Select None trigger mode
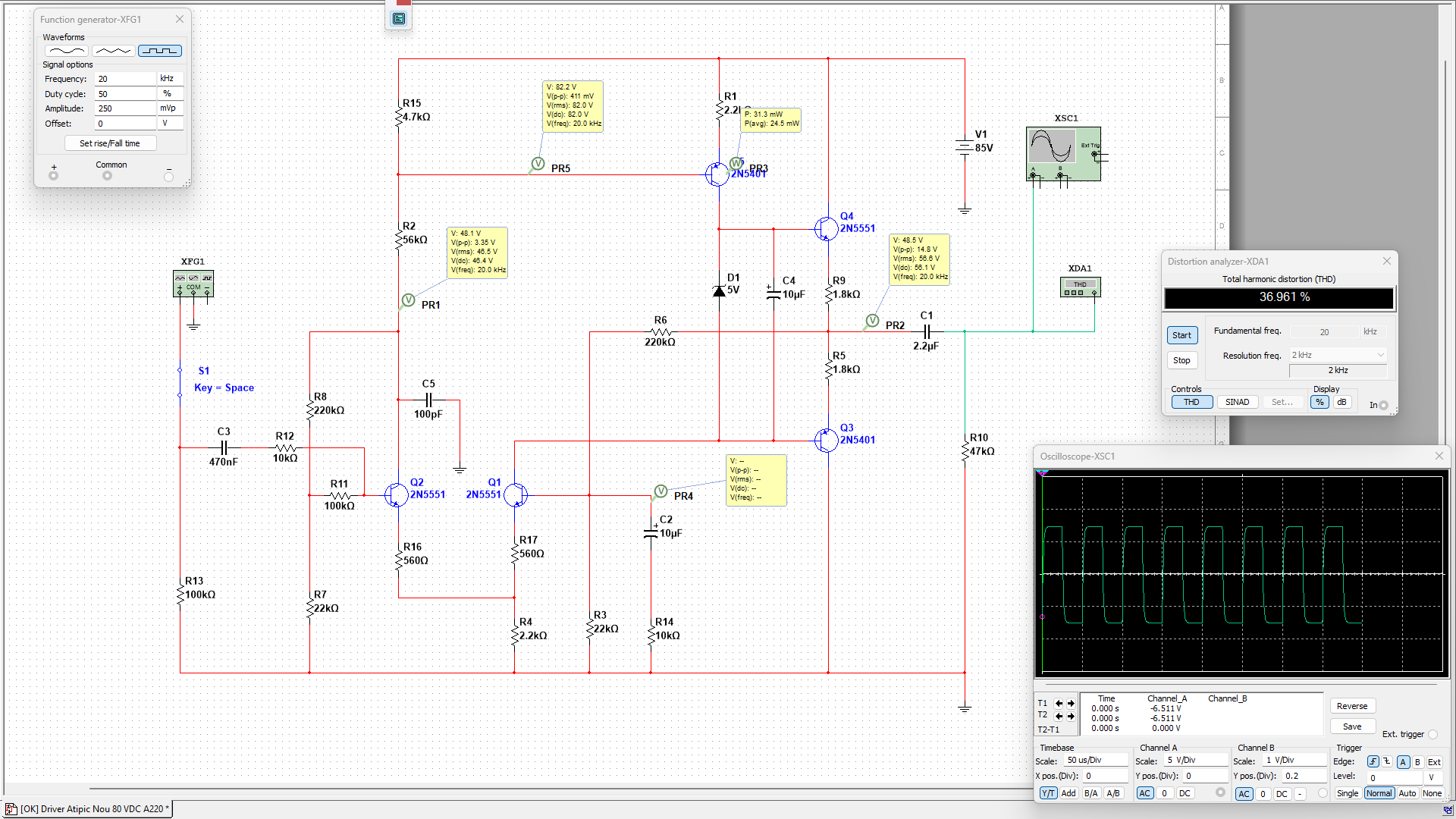This screenshot has height=819, width=1456. (x=1432, y=793)
